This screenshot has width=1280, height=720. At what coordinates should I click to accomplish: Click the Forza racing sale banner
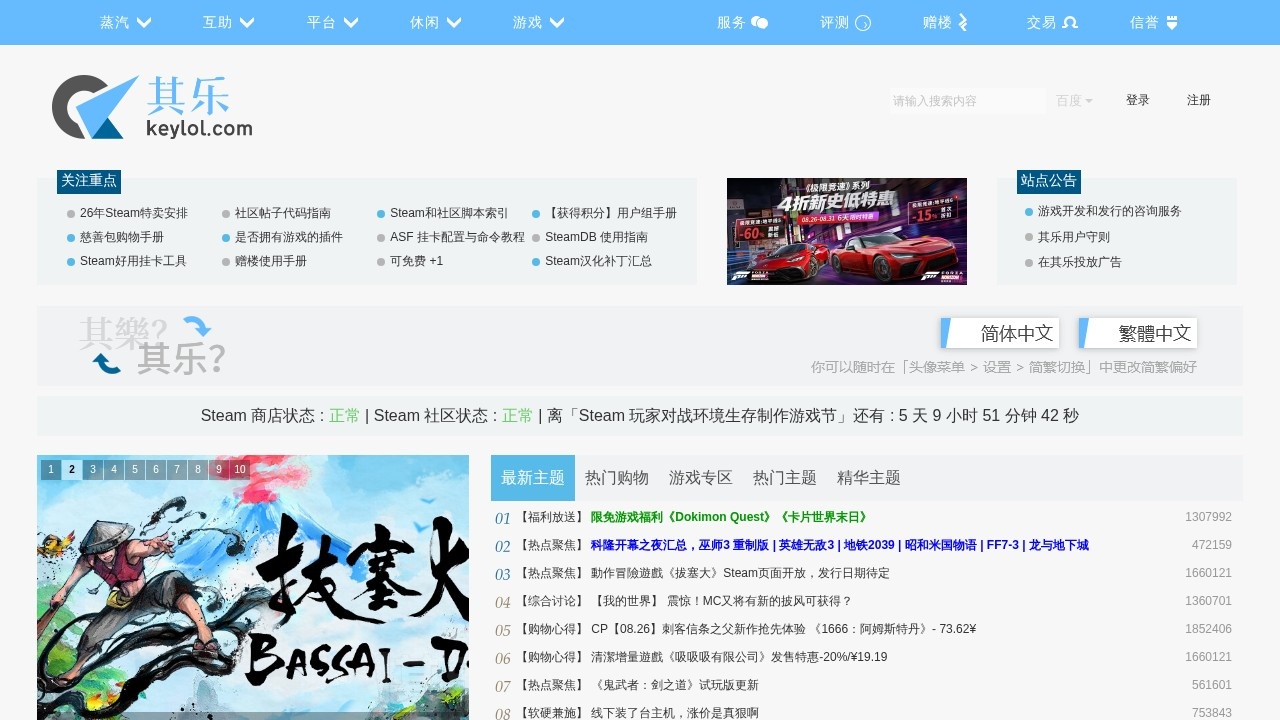point(847,231)
